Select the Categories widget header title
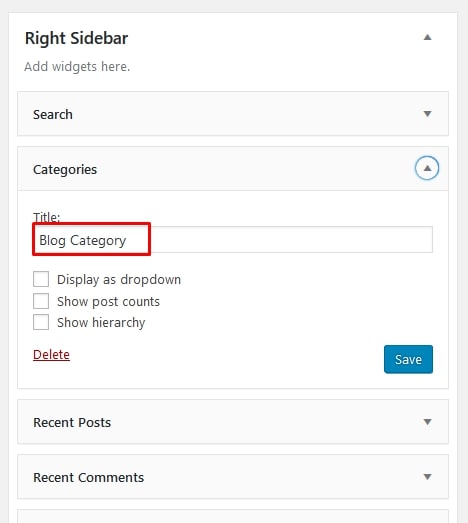The width and height of the screenshot is (468, 523). 65,169
